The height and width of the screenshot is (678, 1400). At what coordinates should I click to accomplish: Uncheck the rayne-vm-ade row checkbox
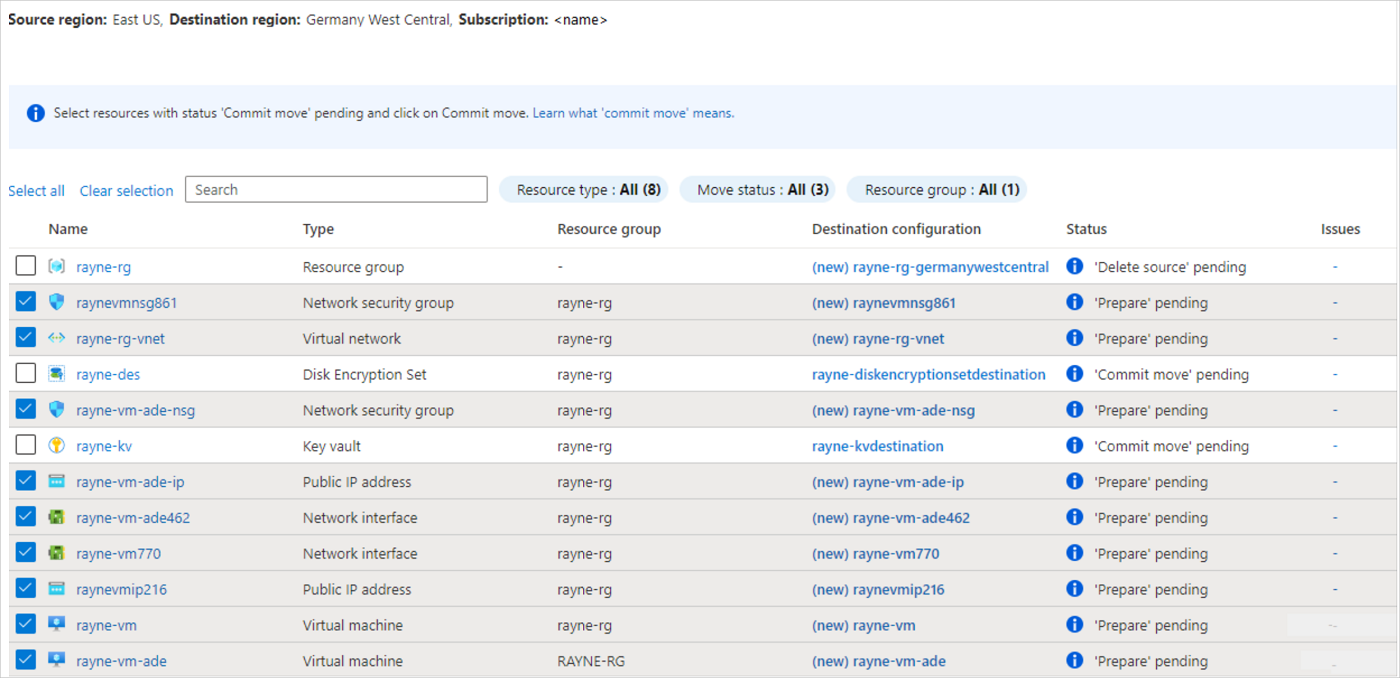26,660
